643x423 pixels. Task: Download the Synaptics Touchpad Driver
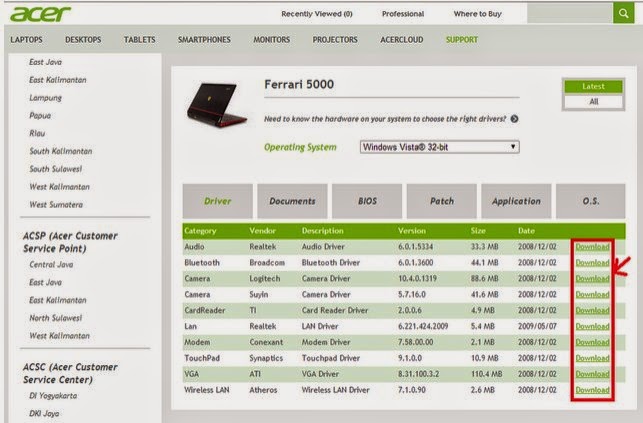pyautogui.click(x=592, y=358)
